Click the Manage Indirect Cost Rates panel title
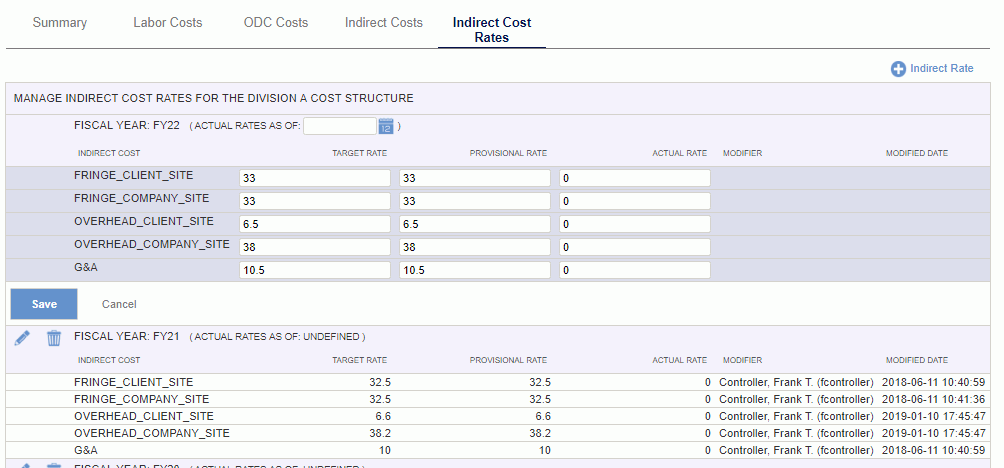Viewport: 1004px width, 468px height. (x=213, y=99)
